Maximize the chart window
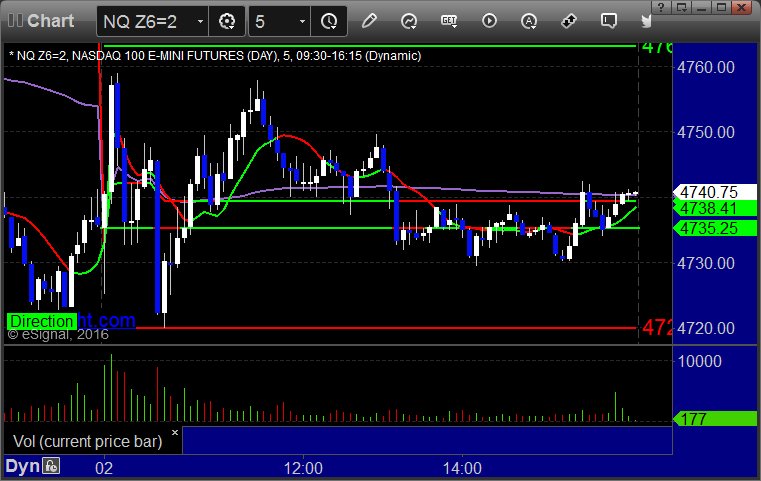This screenshot has height=481, width=761. point(721,7)
